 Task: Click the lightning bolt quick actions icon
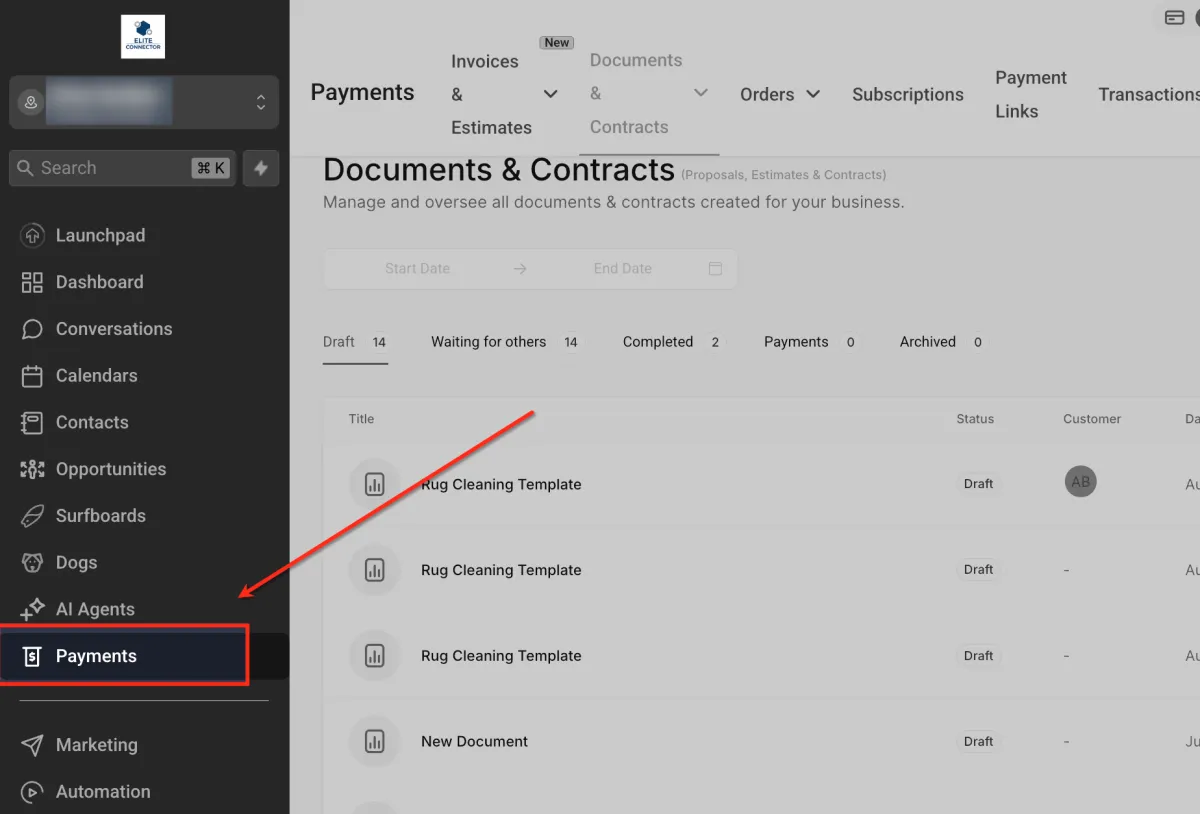tap(261, 168)
